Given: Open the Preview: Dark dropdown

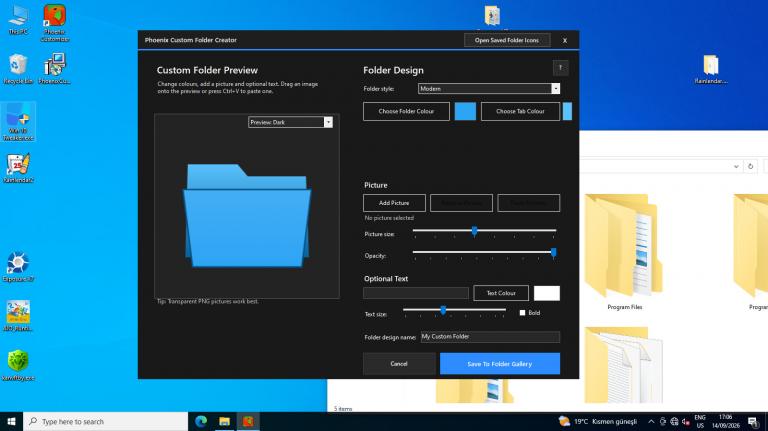Looking at the screenshot, I should click(290, 122).
